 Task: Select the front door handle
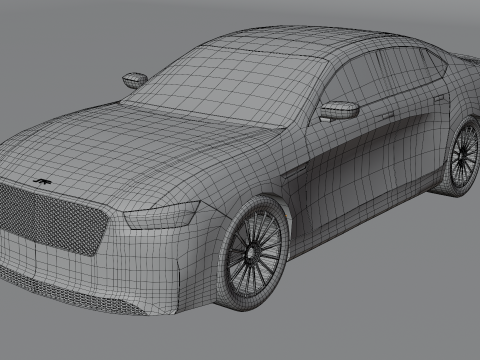coord(387,116)
